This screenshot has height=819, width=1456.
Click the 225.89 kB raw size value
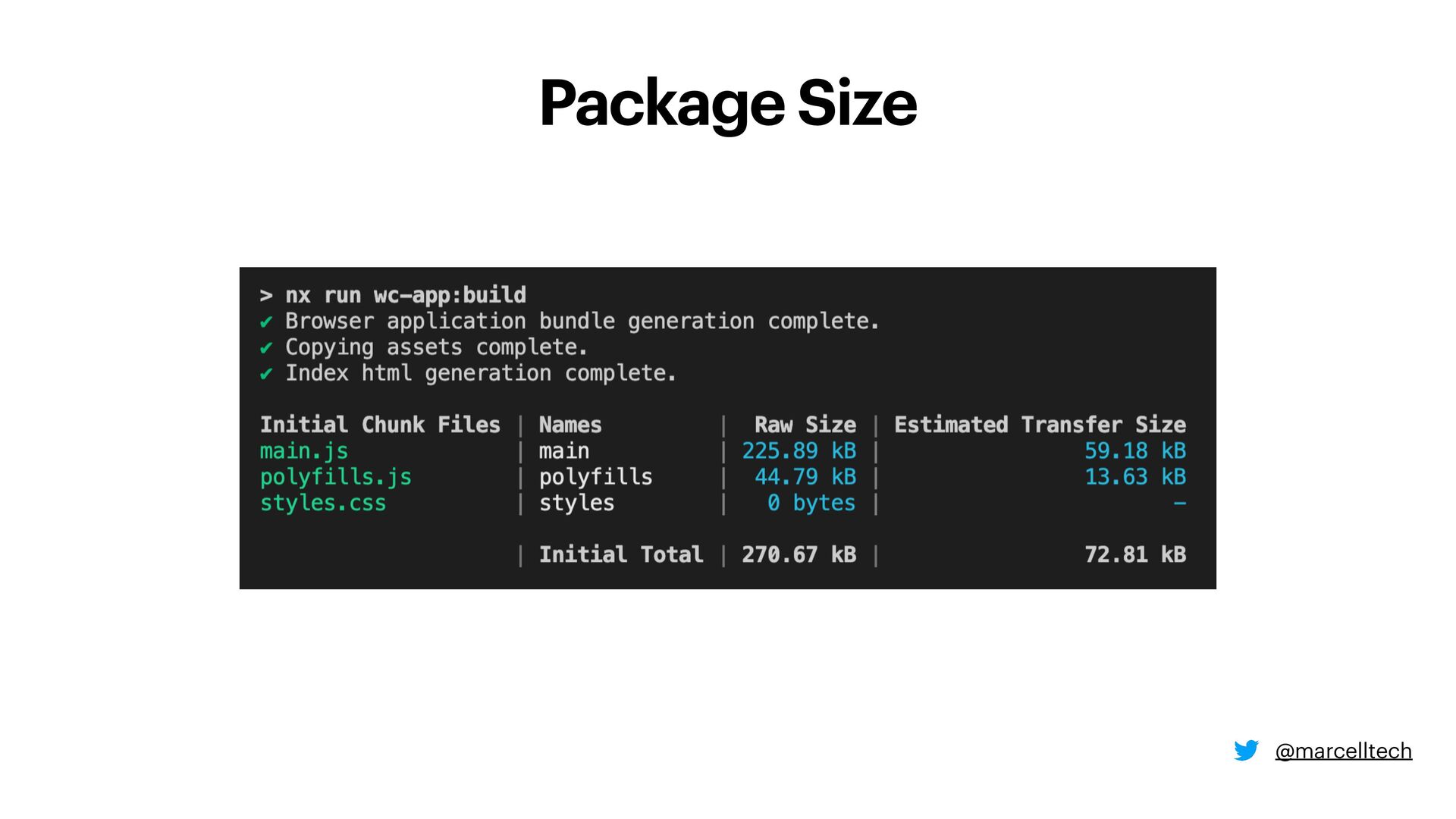click(799, 451)
